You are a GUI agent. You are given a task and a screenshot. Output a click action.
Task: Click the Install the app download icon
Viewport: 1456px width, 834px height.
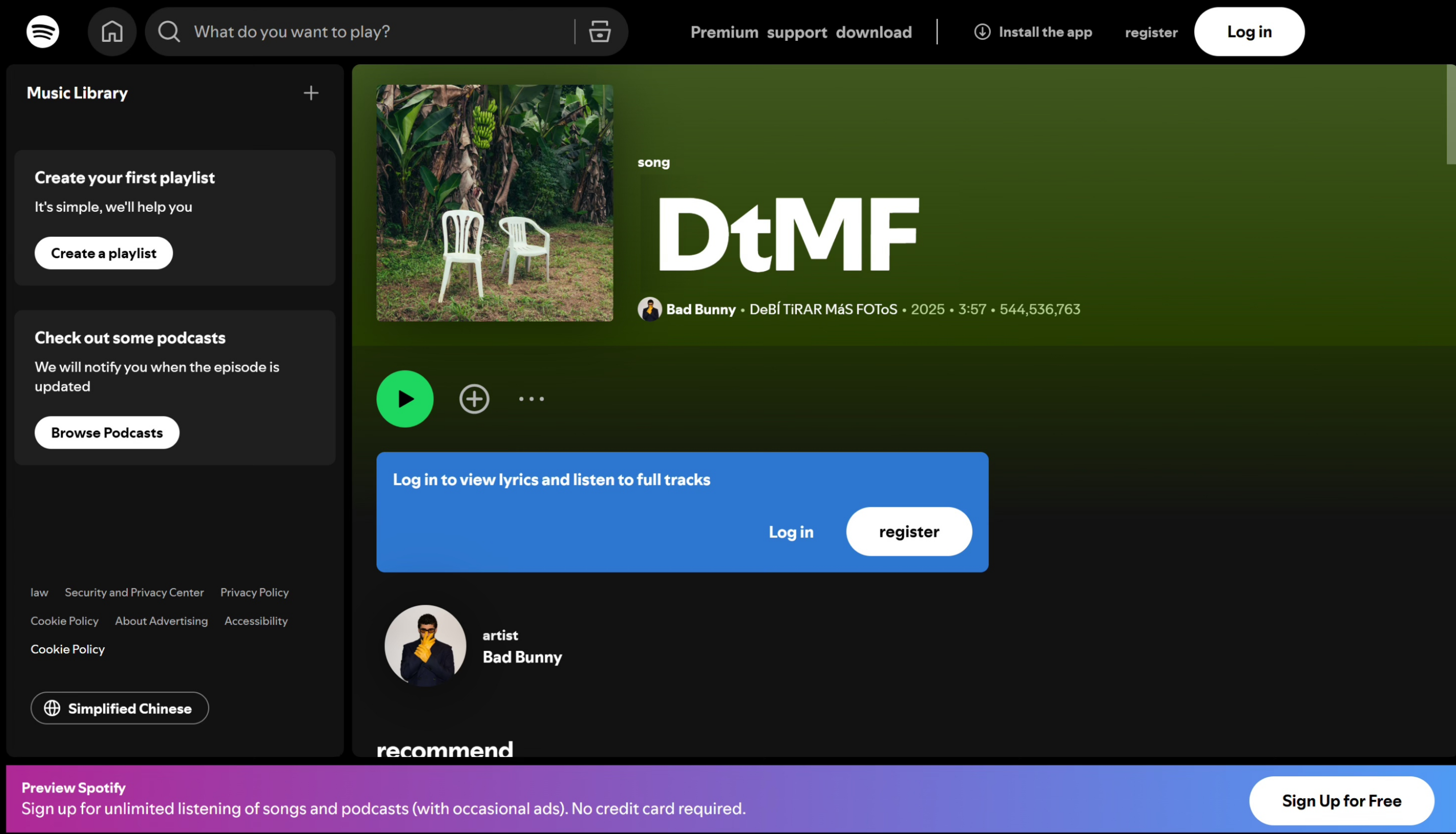(982, 32)
